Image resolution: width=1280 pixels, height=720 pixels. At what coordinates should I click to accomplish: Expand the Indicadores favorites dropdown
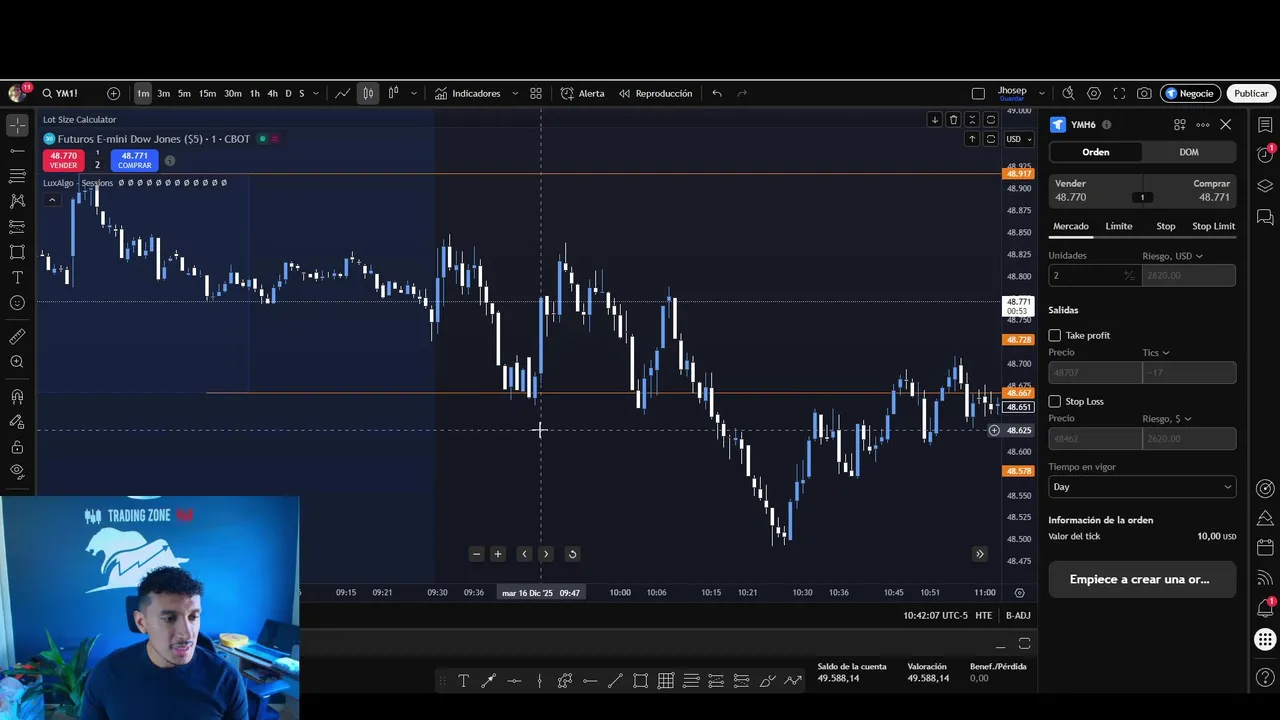(515, 93)
